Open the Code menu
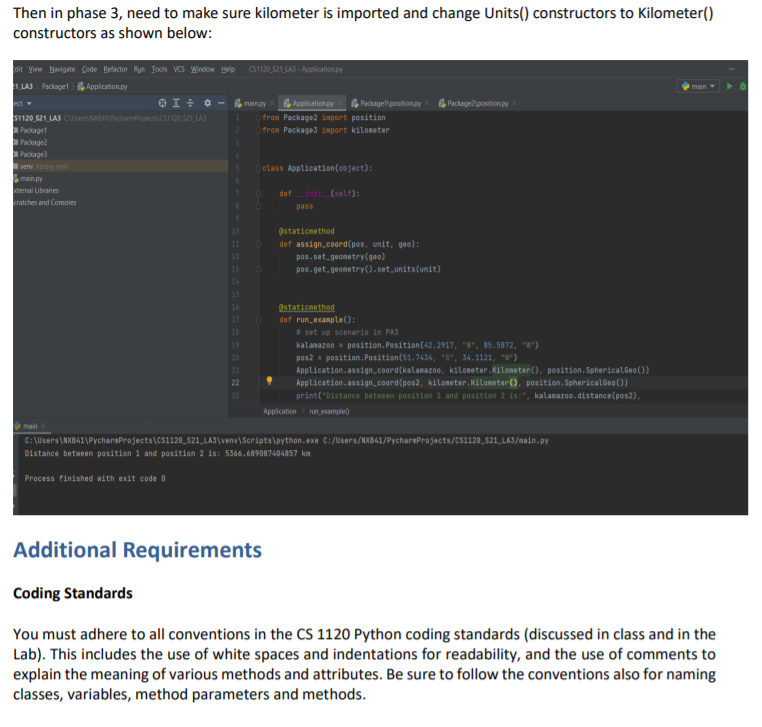 pos(89,69)
